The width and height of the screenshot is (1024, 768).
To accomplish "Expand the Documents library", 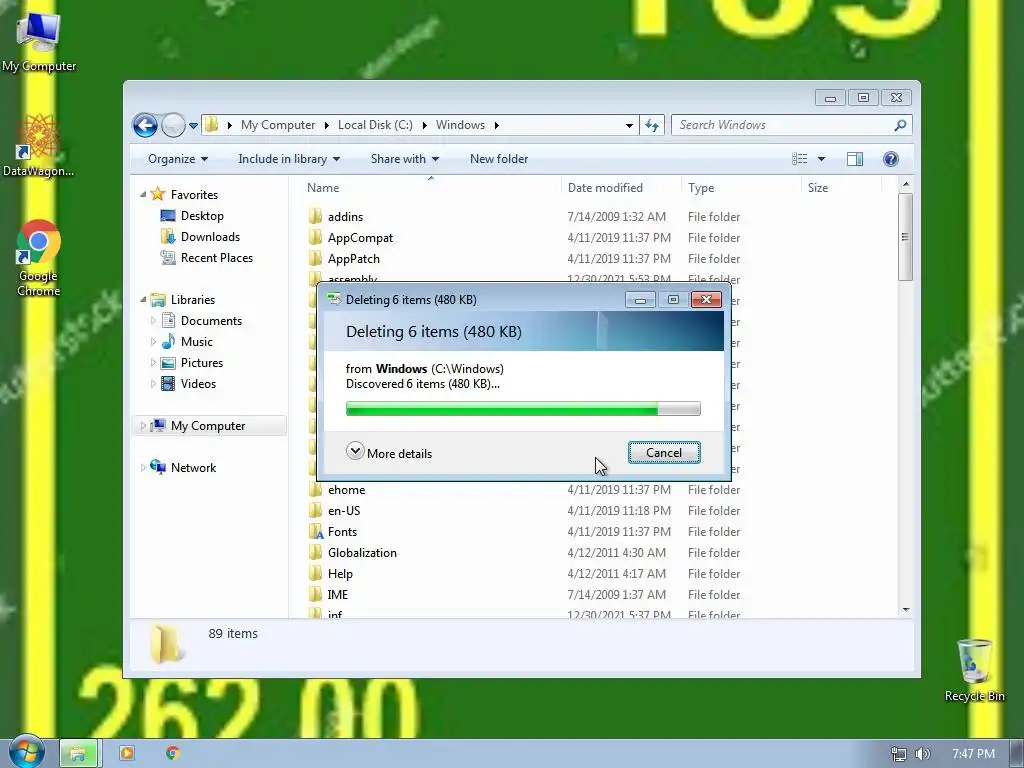I will [x=153, y=321].
